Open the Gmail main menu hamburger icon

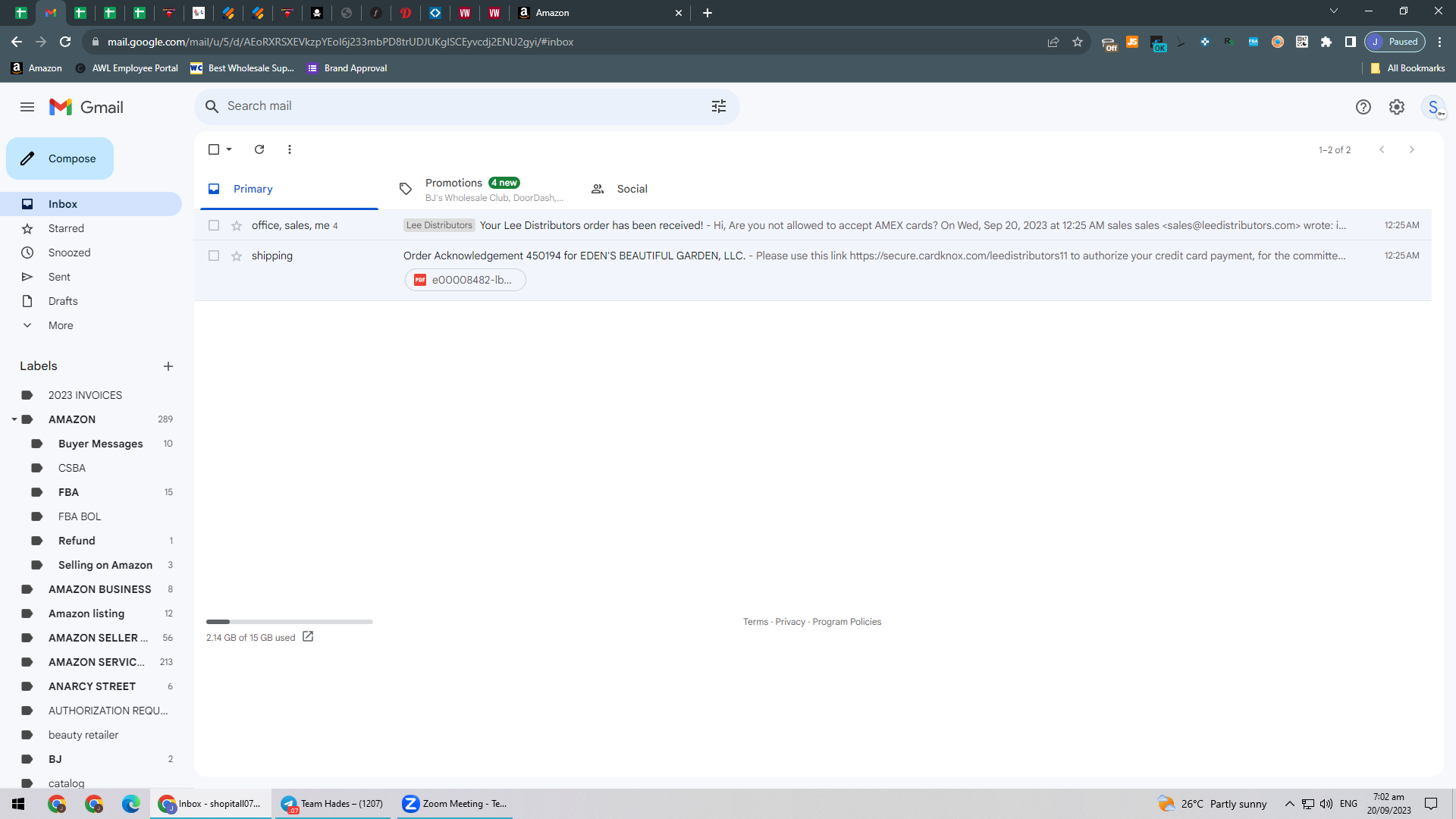coord(27,107)
